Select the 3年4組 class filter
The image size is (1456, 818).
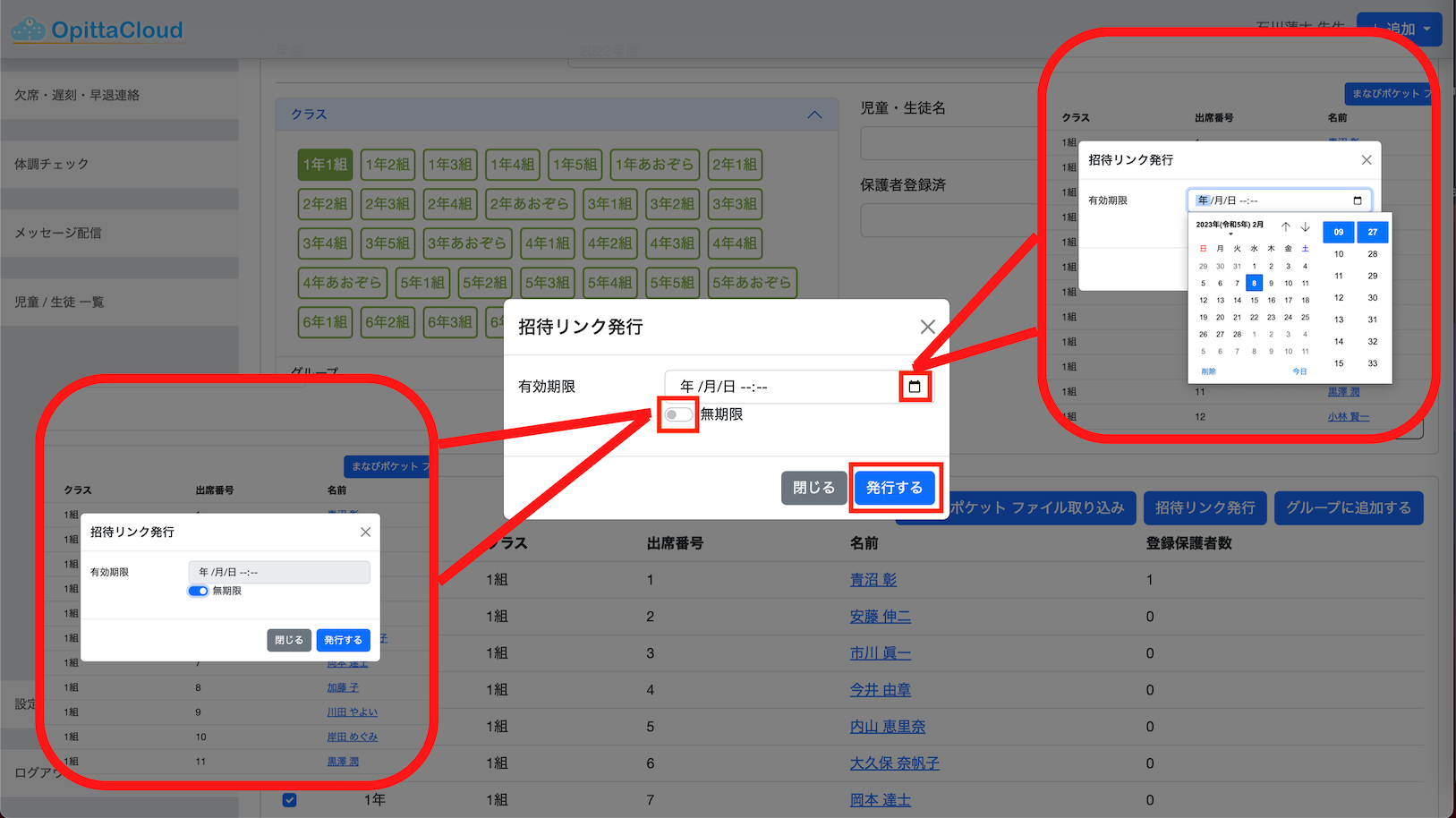[325, 243]
